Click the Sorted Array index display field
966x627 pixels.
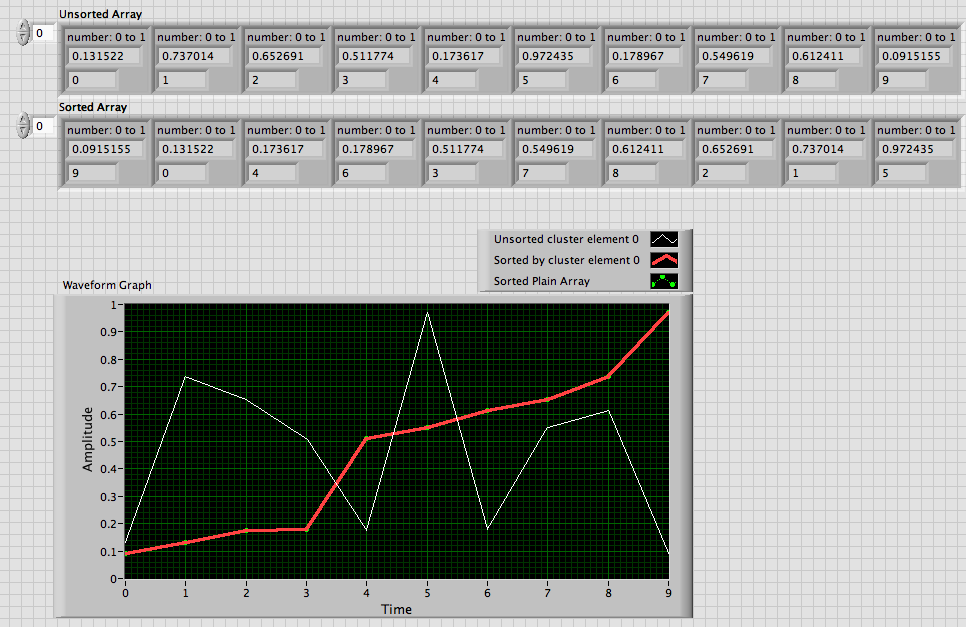pos(43,126)
